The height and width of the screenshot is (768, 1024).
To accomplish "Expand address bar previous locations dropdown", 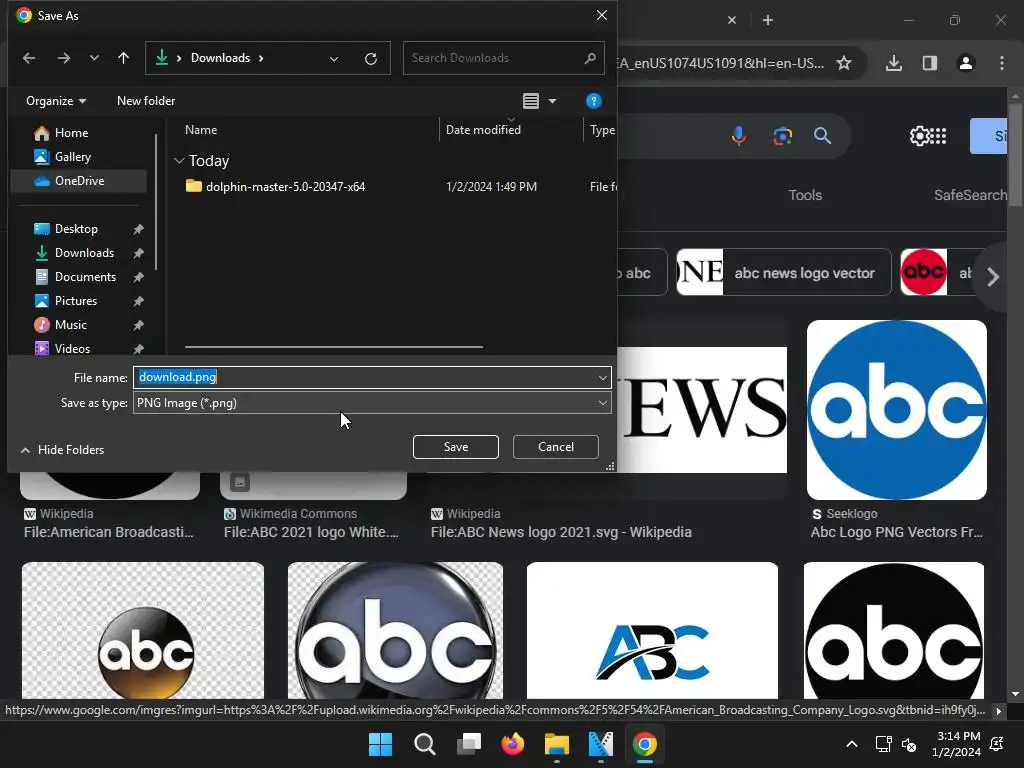I will tap(334, 59).
